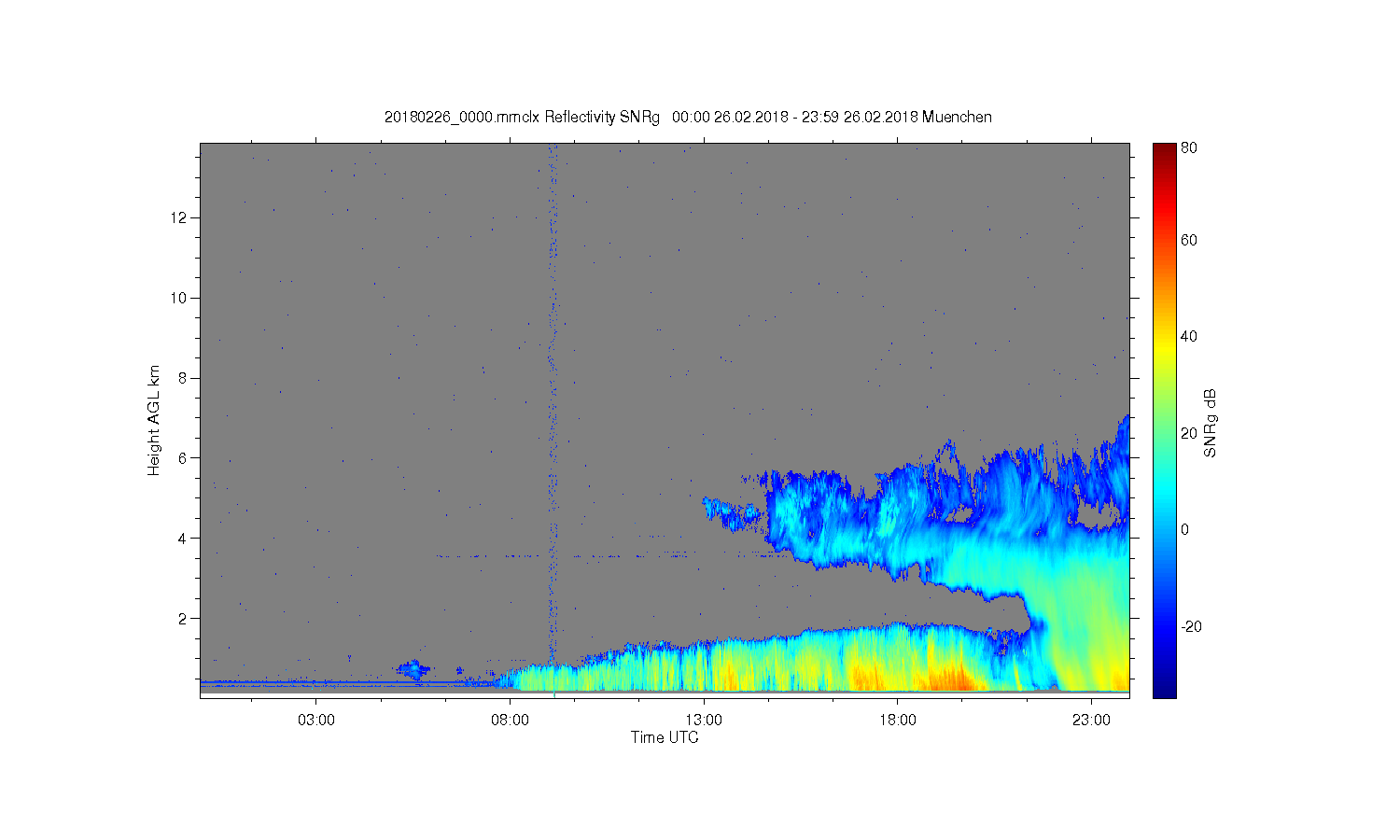Click the colorbar value '60'
The width and height of the screenshot is (1400, 840).
1189,241
